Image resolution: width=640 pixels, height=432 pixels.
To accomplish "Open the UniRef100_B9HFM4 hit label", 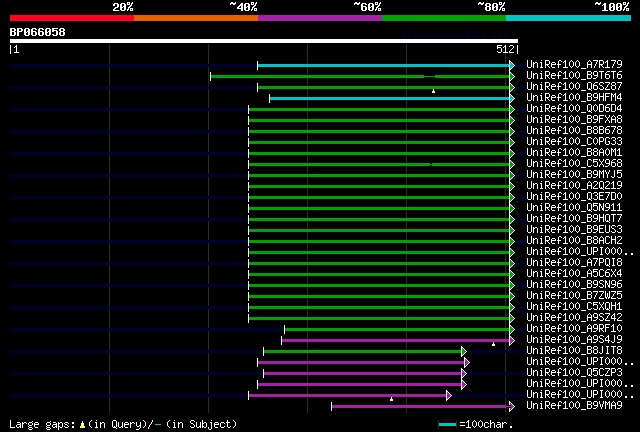I will pyautogui.click(x=574, y=98).
